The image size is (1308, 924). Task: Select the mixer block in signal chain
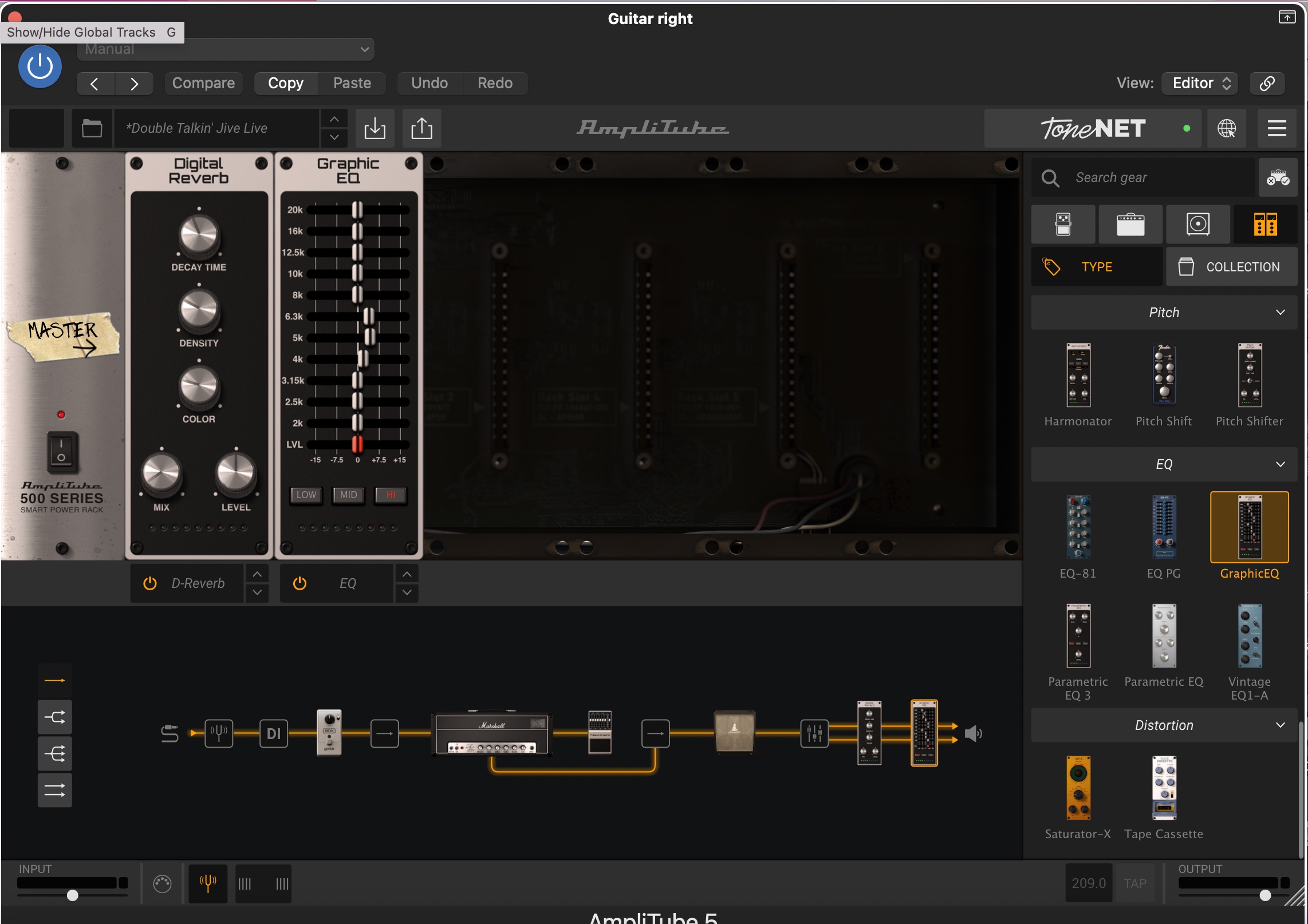point(814,733)
